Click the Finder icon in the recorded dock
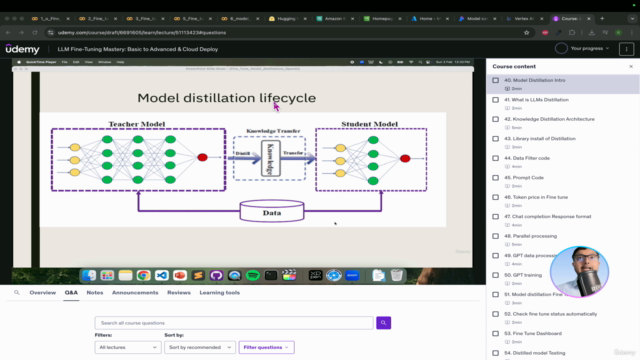Image resolution: width=640 pixels, height=360 pixels. [89, 276]
